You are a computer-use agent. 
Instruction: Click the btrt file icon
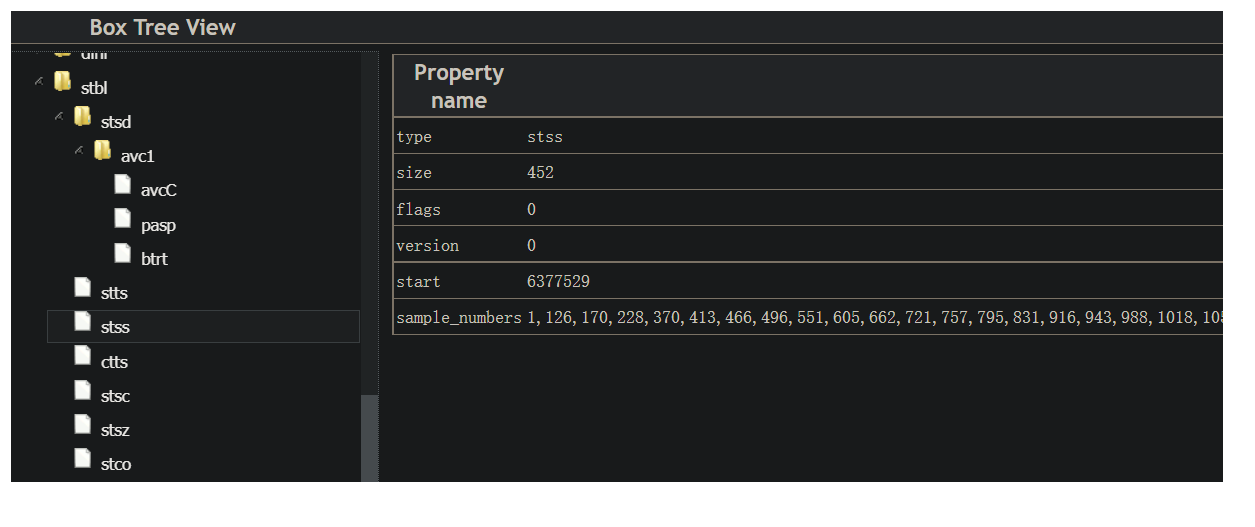123,253
